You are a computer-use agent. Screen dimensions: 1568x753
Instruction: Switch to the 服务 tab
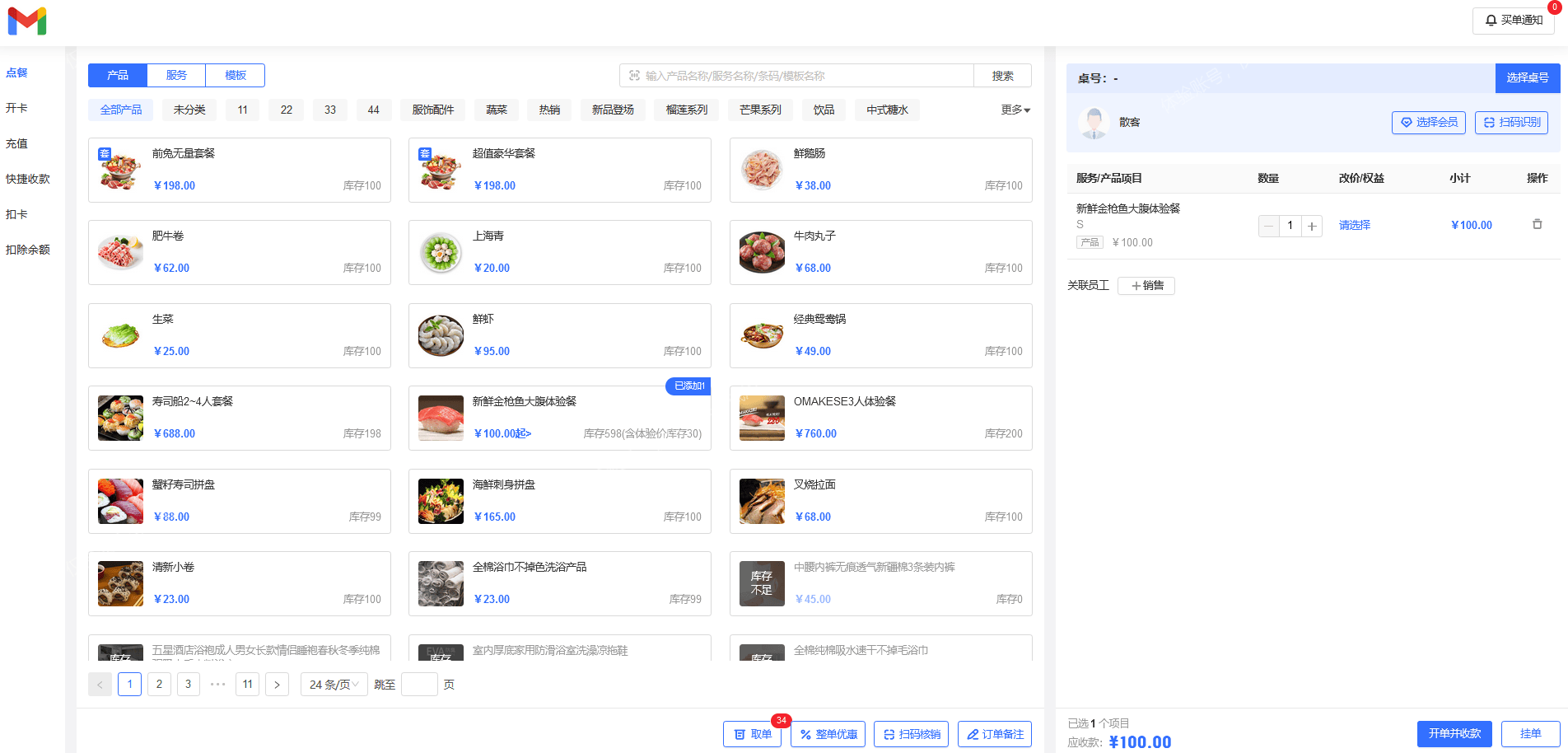(x=176, y=76)
